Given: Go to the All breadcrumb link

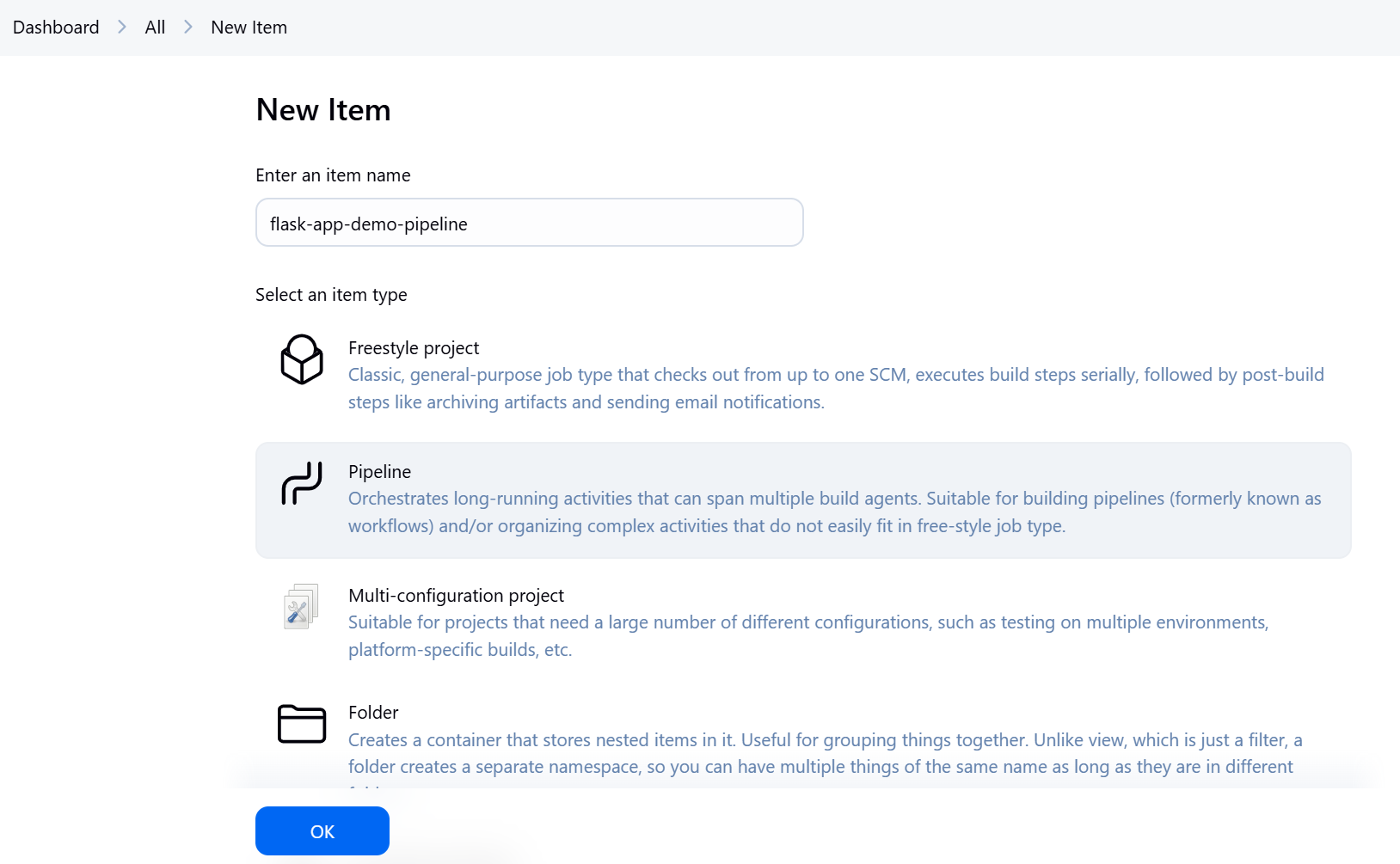Looking at the screenshot, I should click(x=155, y=28).
